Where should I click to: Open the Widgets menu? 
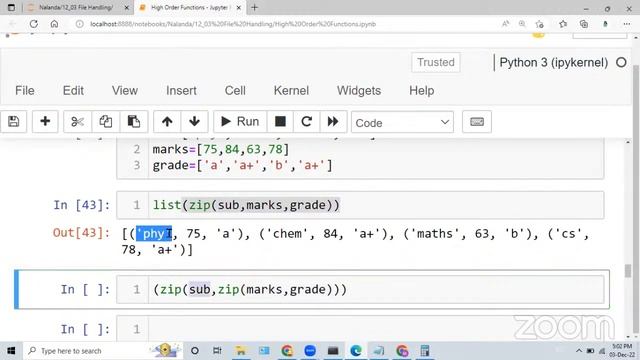coord(359,91)
